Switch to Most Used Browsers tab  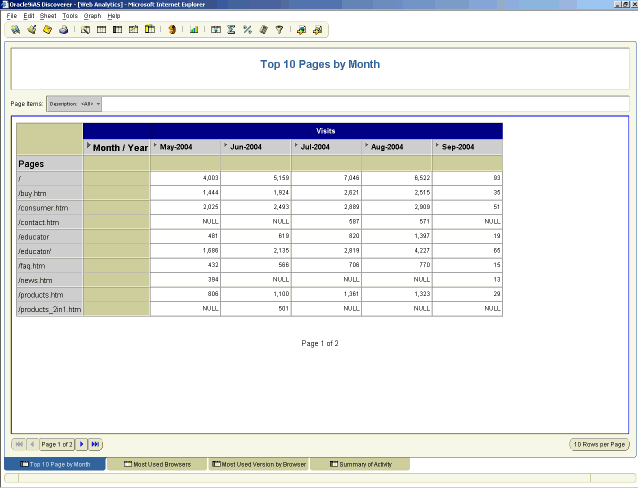(x=155, y=464)
